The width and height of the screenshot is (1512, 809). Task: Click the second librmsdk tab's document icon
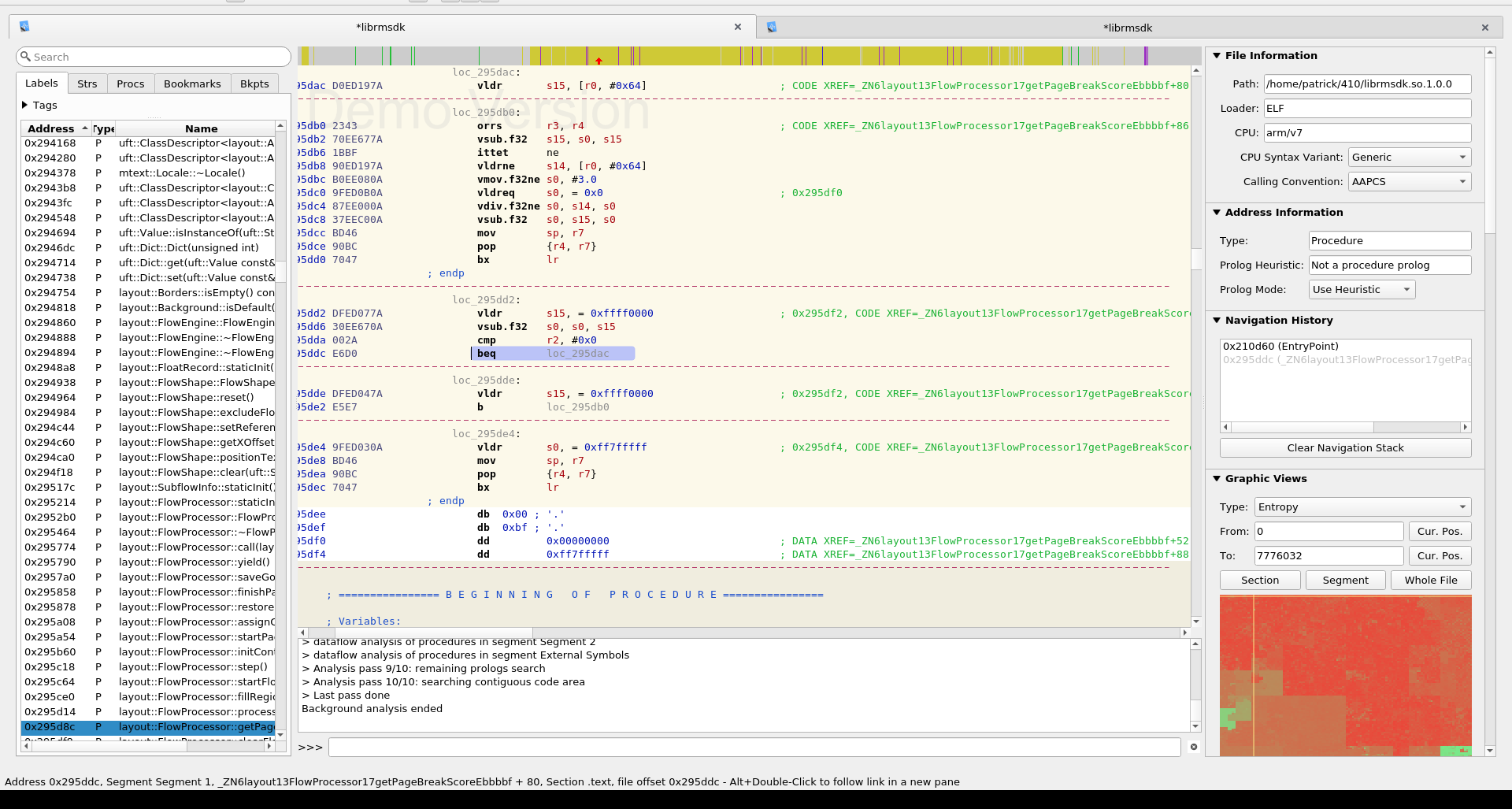click(772, 28)
